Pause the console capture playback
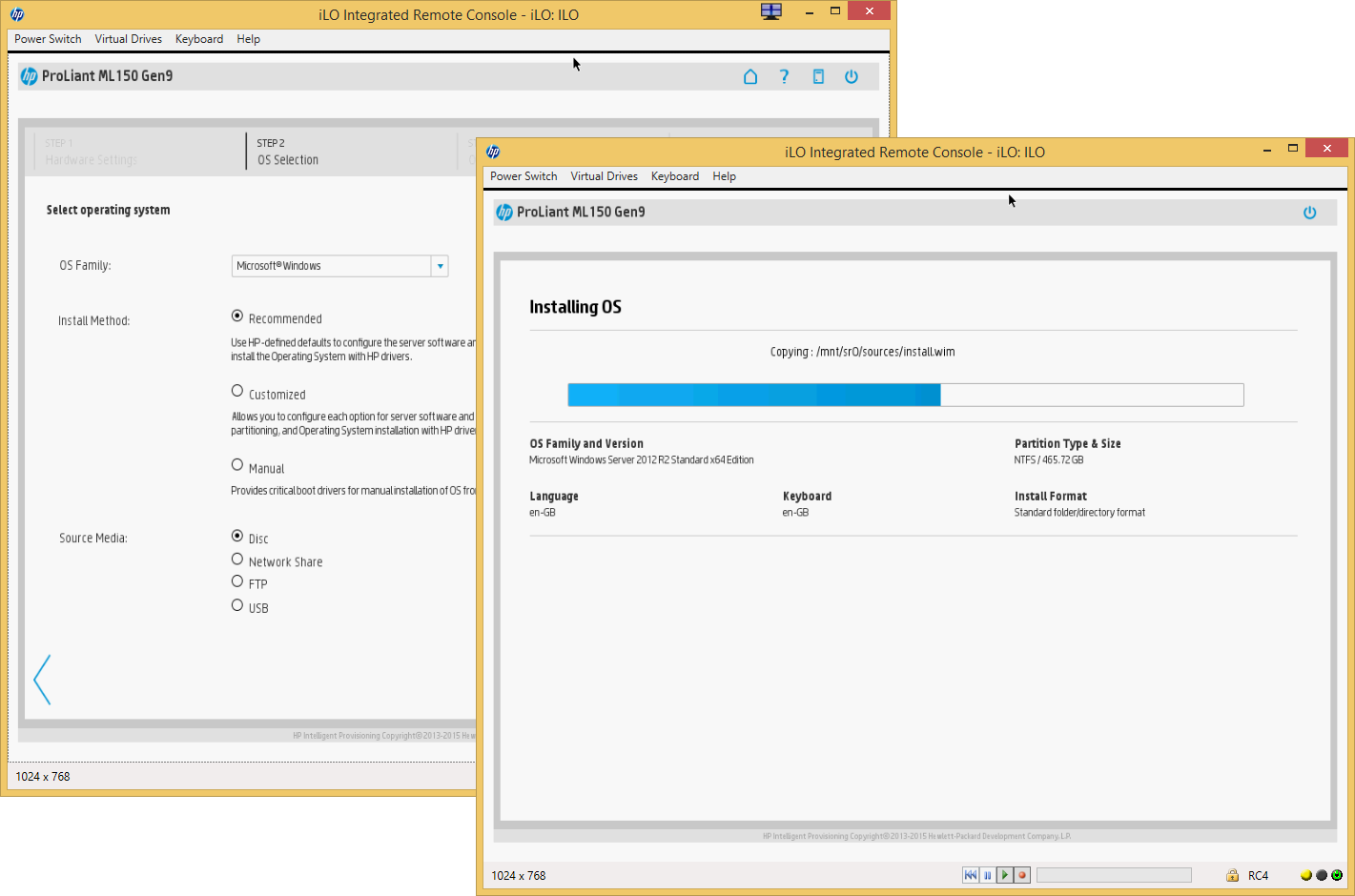This screenshot has width=1355, height=896. [988, 875]
